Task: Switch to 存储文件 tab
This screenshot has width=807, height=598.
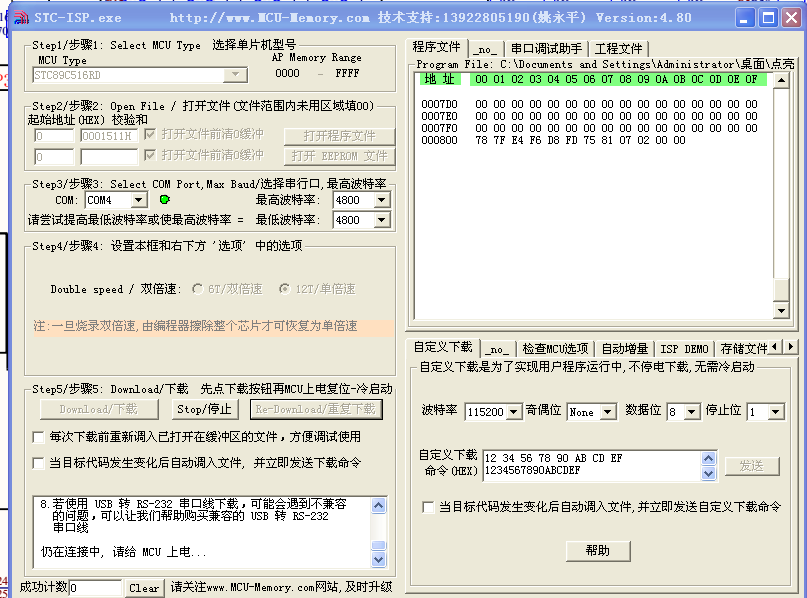Action: (743, 349)
